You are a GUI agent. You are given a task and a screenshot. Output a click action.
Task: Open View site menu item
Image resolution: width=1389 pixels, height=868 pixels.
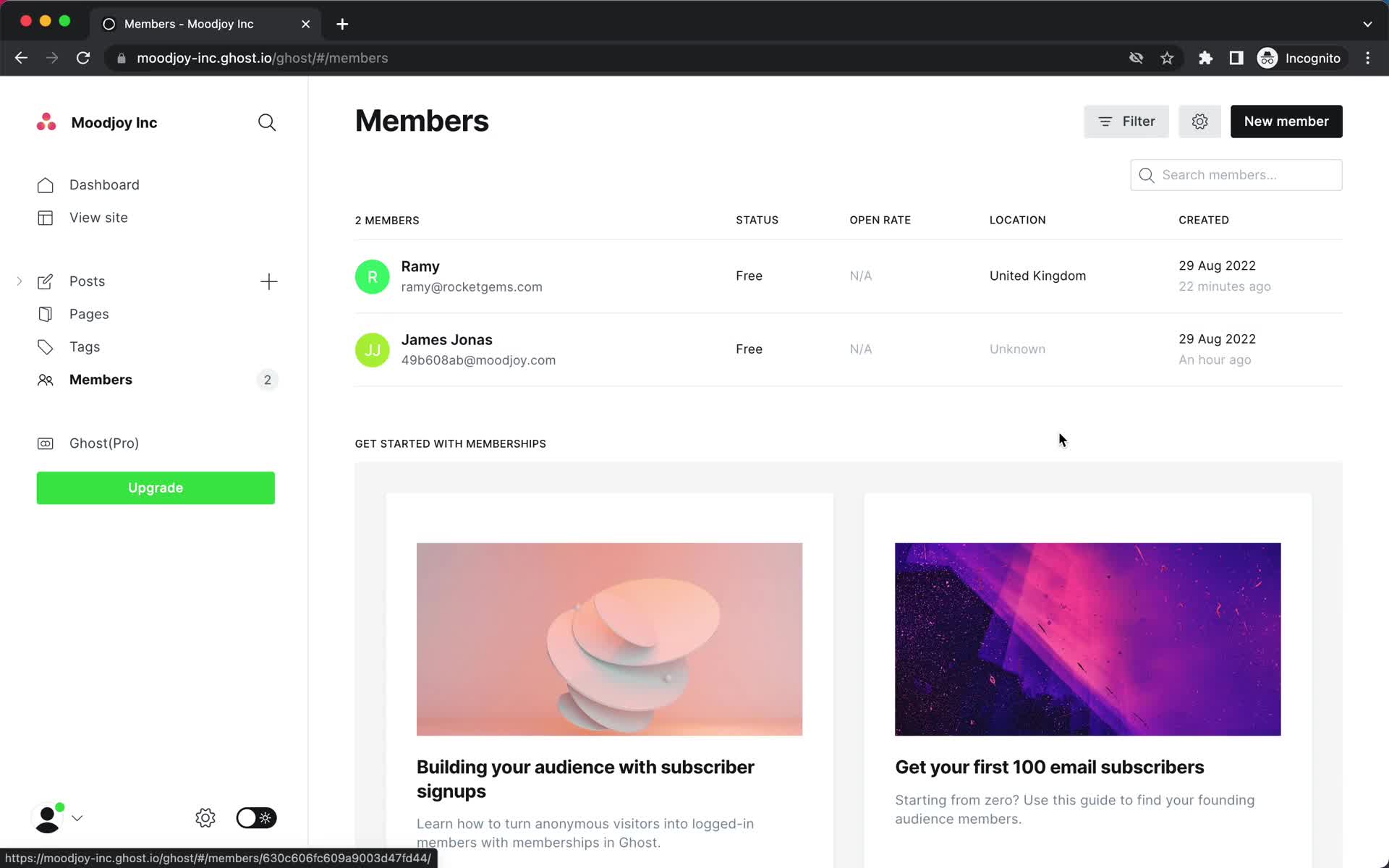pos(98,217)
